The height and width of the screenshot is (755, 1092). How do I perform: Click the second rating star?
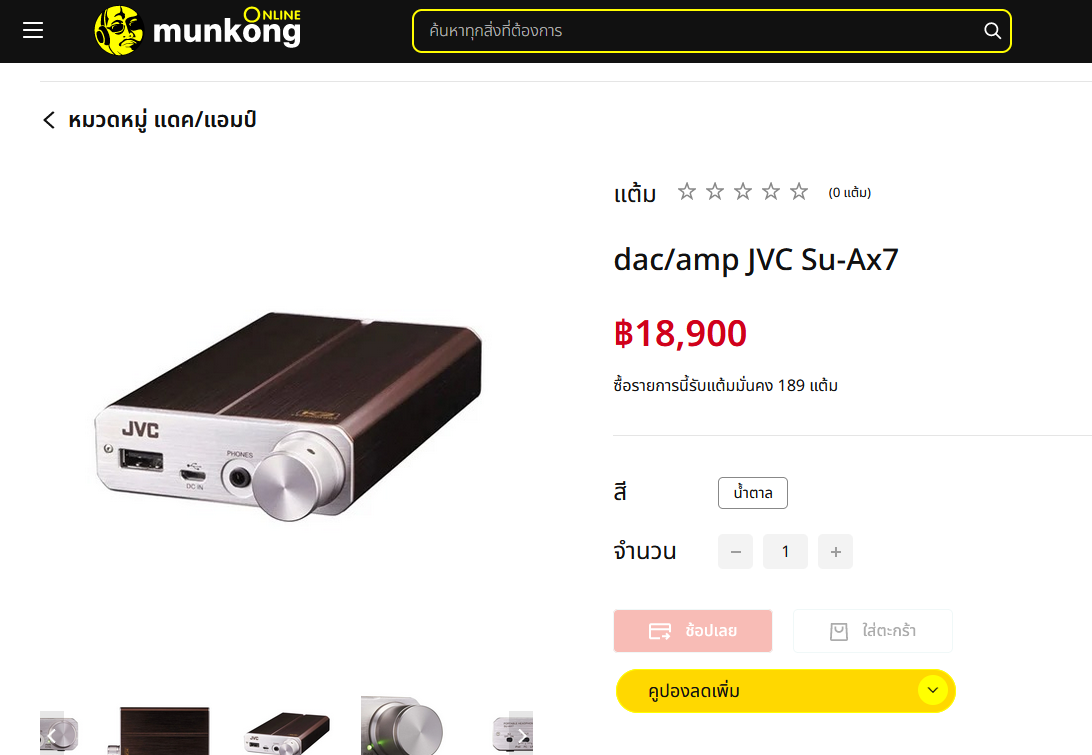[715, 192]
